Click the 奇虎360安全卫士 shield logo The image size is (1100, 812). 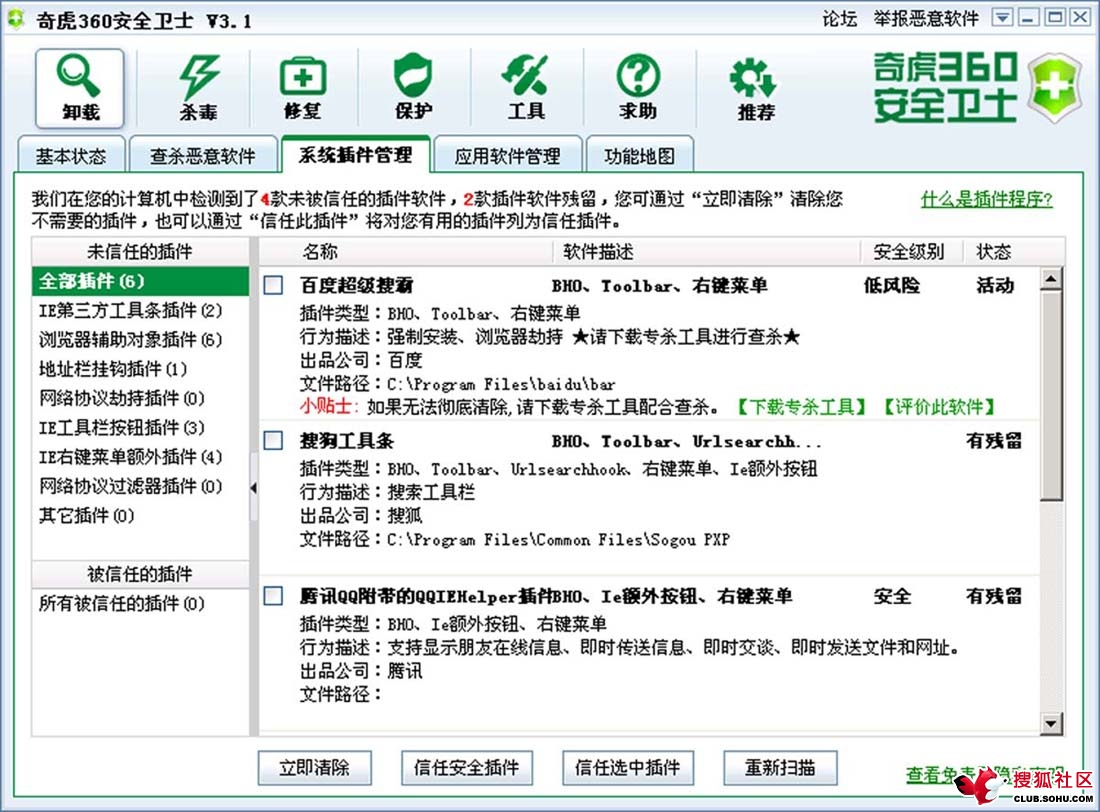pyautogui.click(x=1053, y=88)
